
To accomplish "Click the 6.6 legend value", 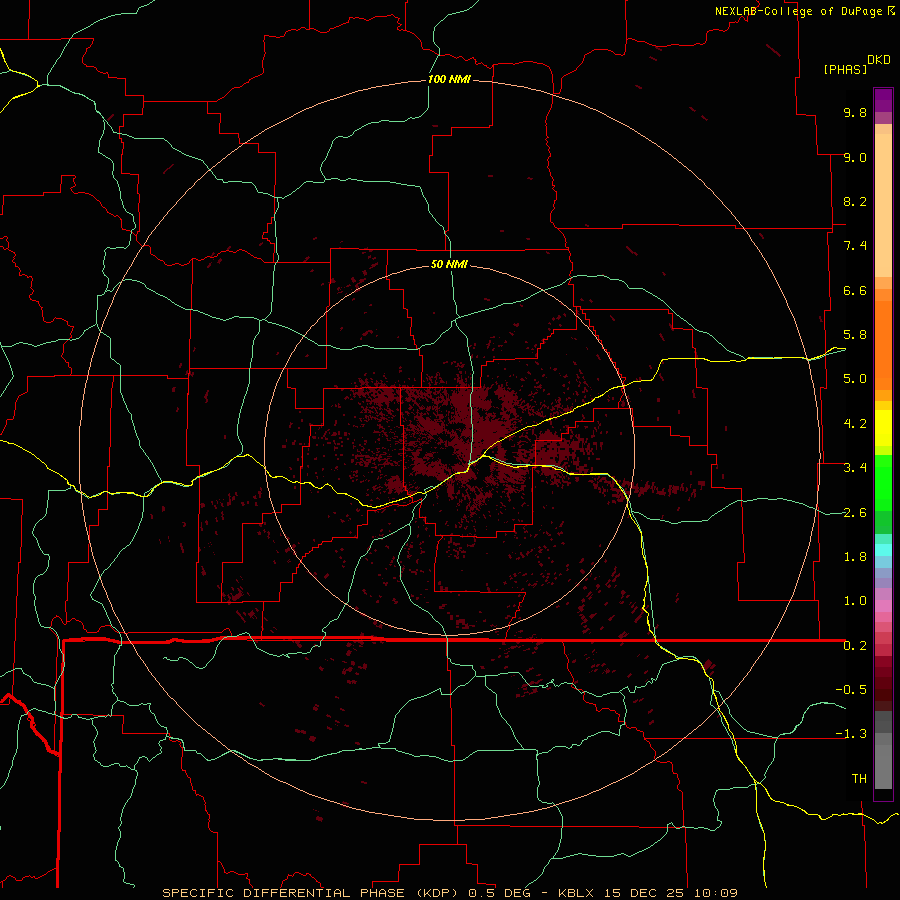I will click(x=855, y=290).
